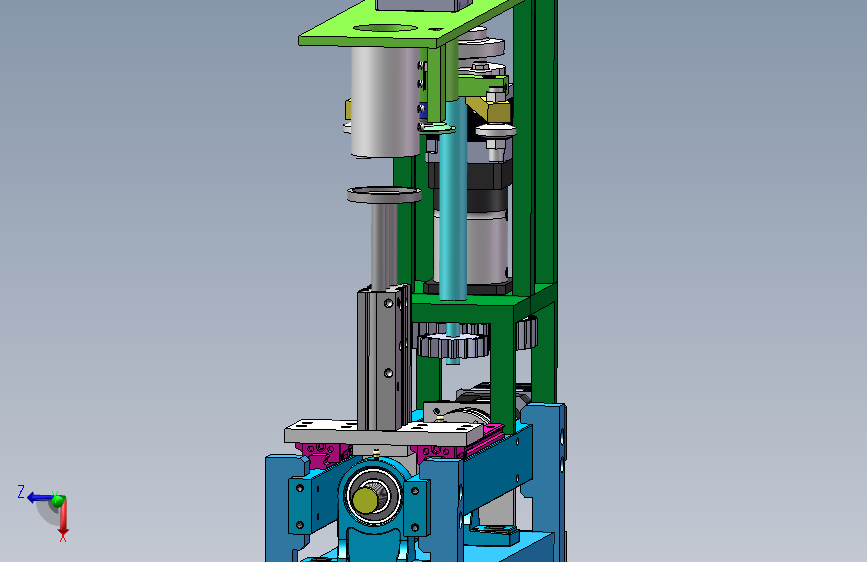
Task: Pick the gray ring flange above the thin rod
Action: coord(384,195)
